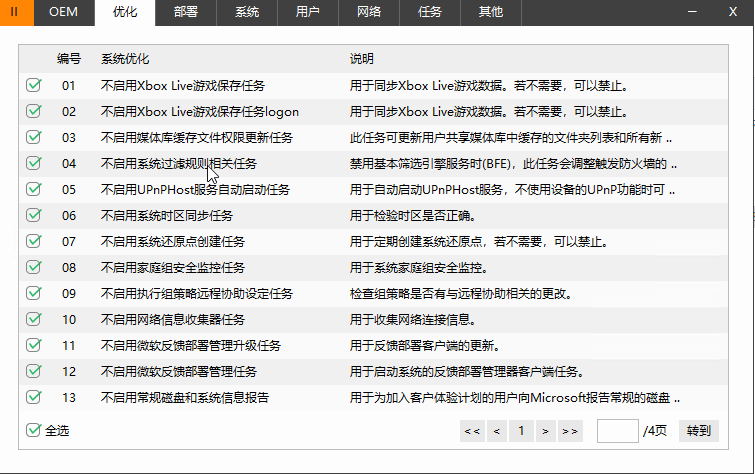Click the current page number 1 button
The width and height of the screenshot is (755, 474).
click(x=521, y=431)
